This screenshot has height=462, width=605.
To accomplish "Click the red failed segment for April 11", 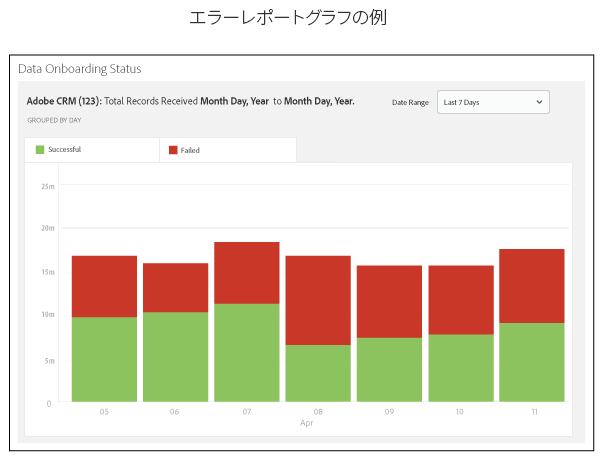I will tap(532, 286).
